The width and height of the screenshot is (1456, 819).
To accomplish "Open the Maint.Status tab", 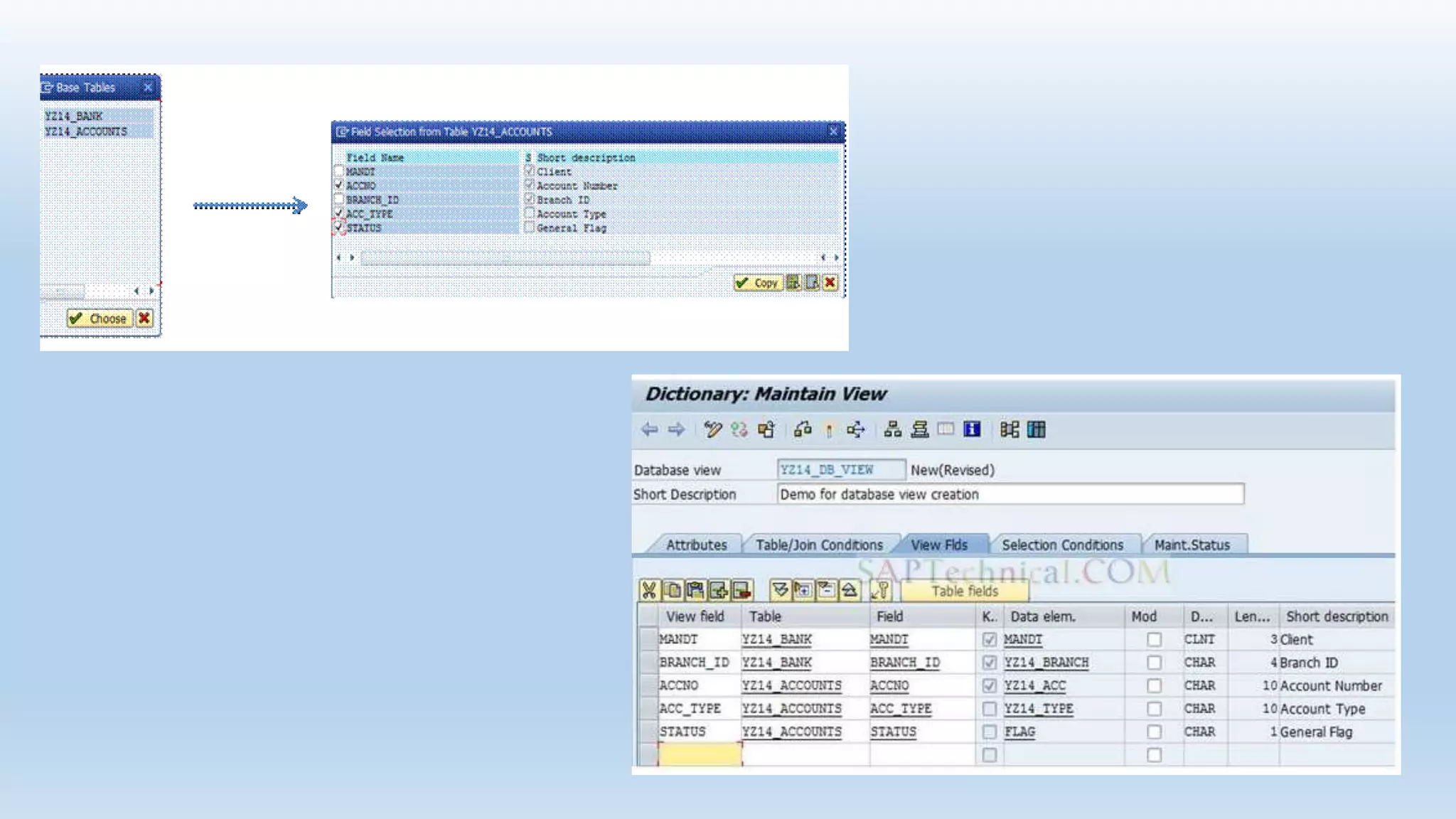I will point(1192,545).
